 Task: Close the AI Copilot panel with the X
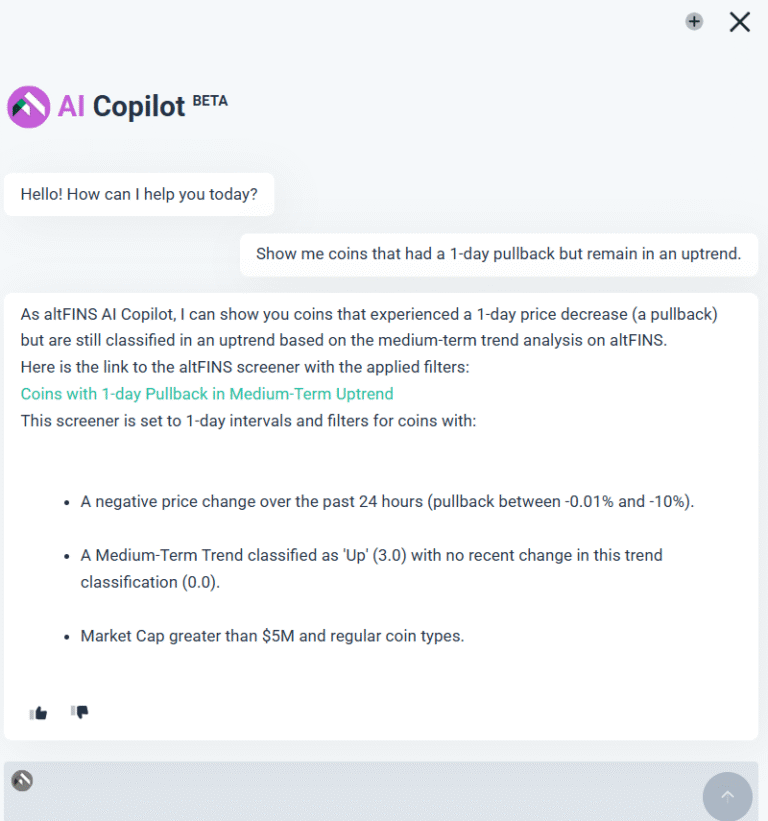[739, 21]
